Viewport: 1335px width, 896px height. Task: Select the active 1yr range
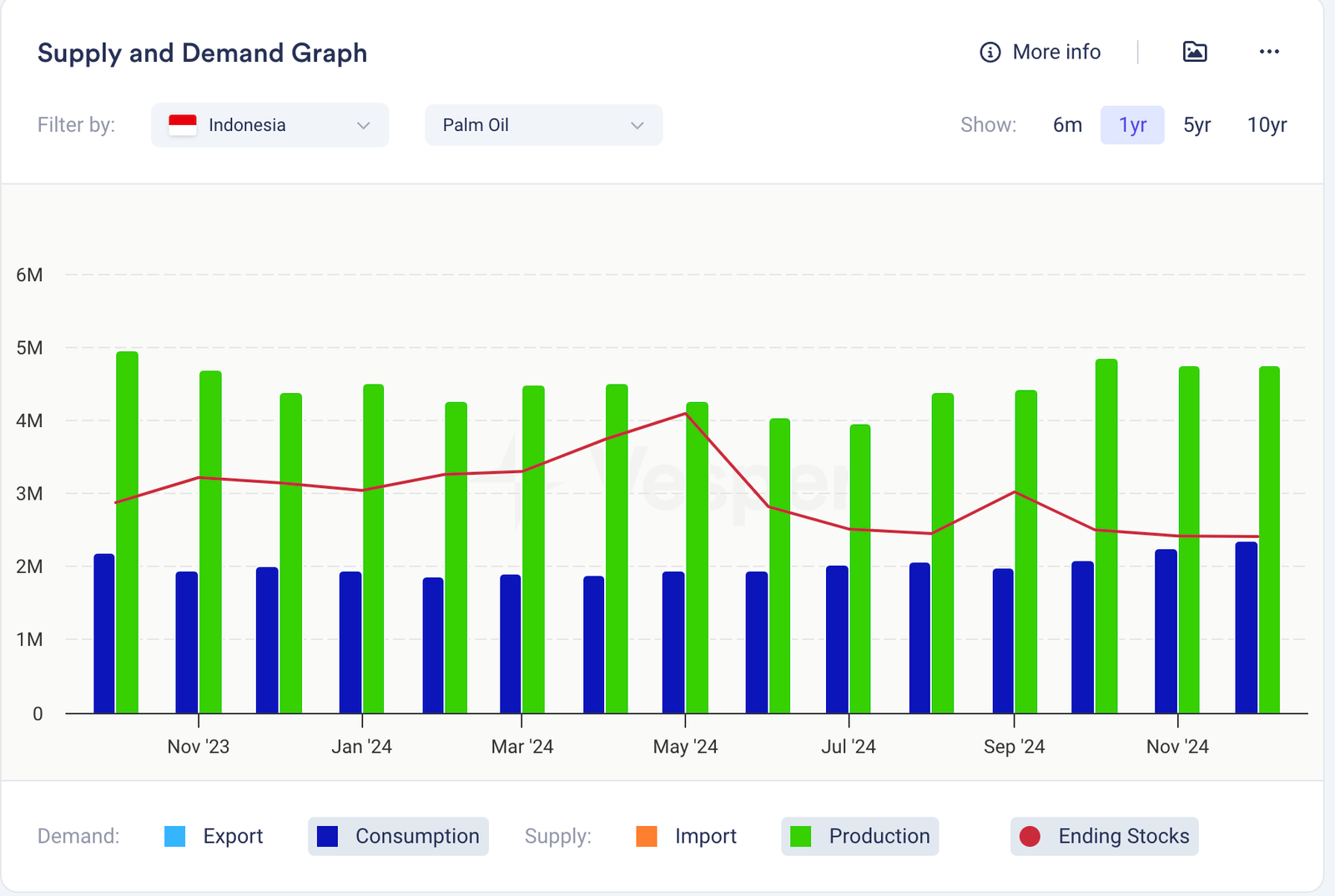[1132, 125]
